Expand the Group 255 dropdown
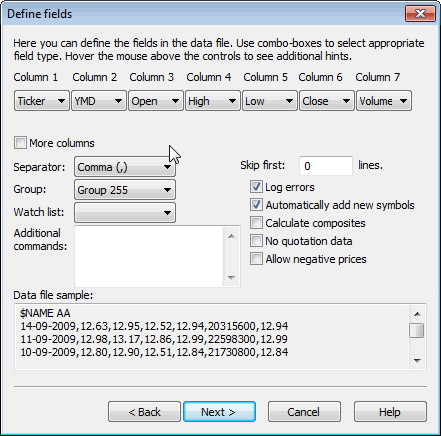441x436 pixels. pyautogui.click(x=125, y=190)
